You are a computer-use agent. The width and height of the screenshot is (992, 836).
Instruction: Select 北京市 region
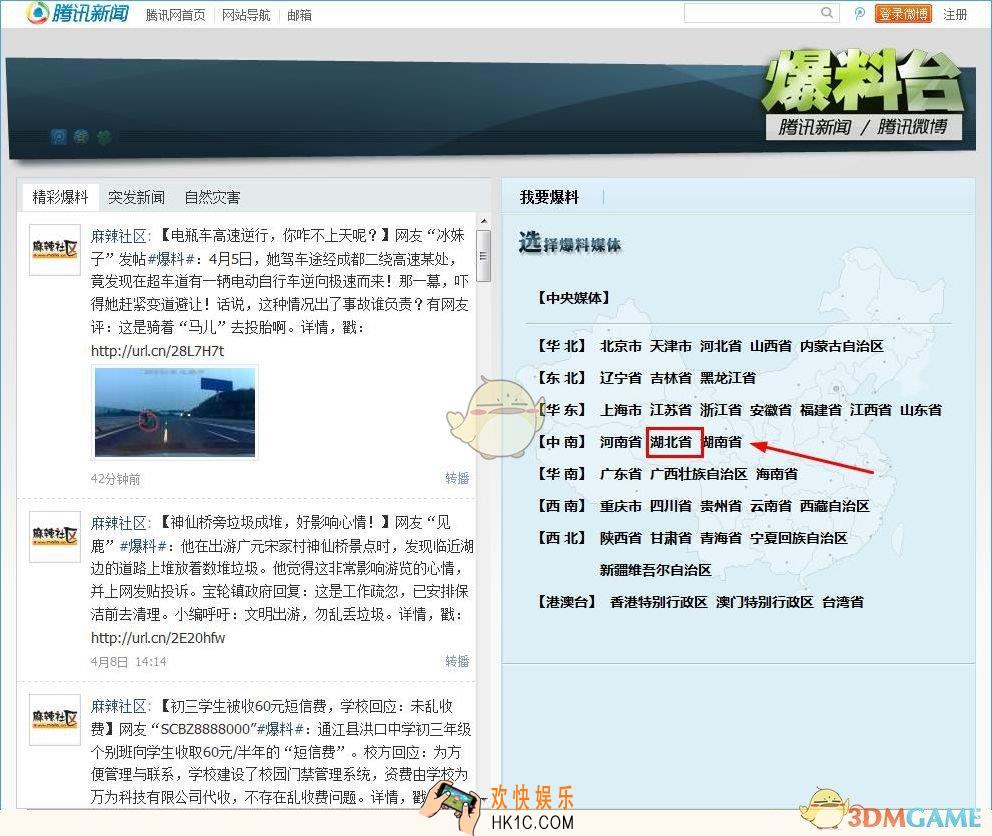click(621, 346)
